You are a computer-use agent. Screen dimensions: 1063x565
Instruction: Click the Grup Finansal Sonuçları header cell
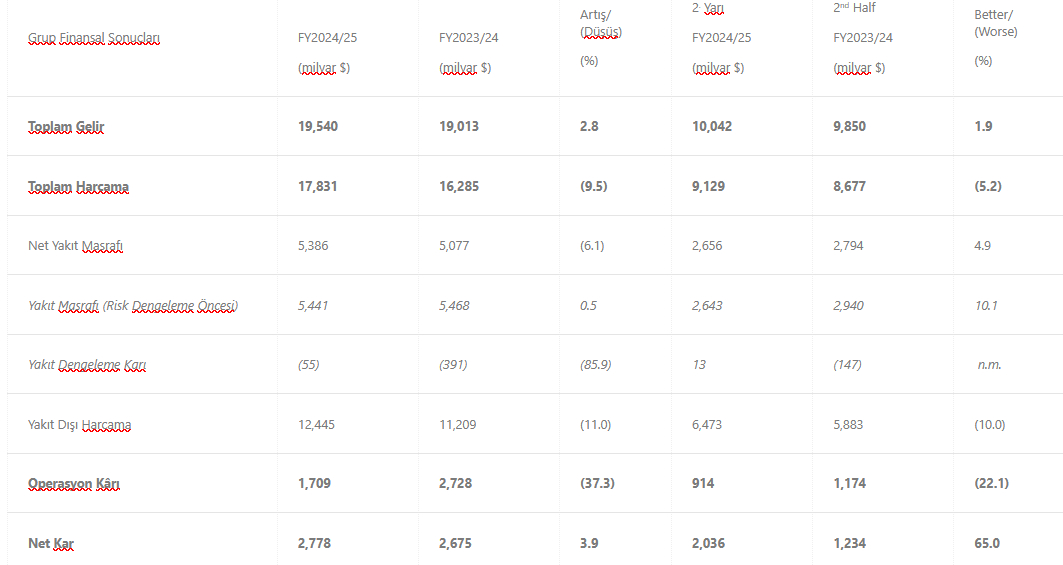[94, 38]
